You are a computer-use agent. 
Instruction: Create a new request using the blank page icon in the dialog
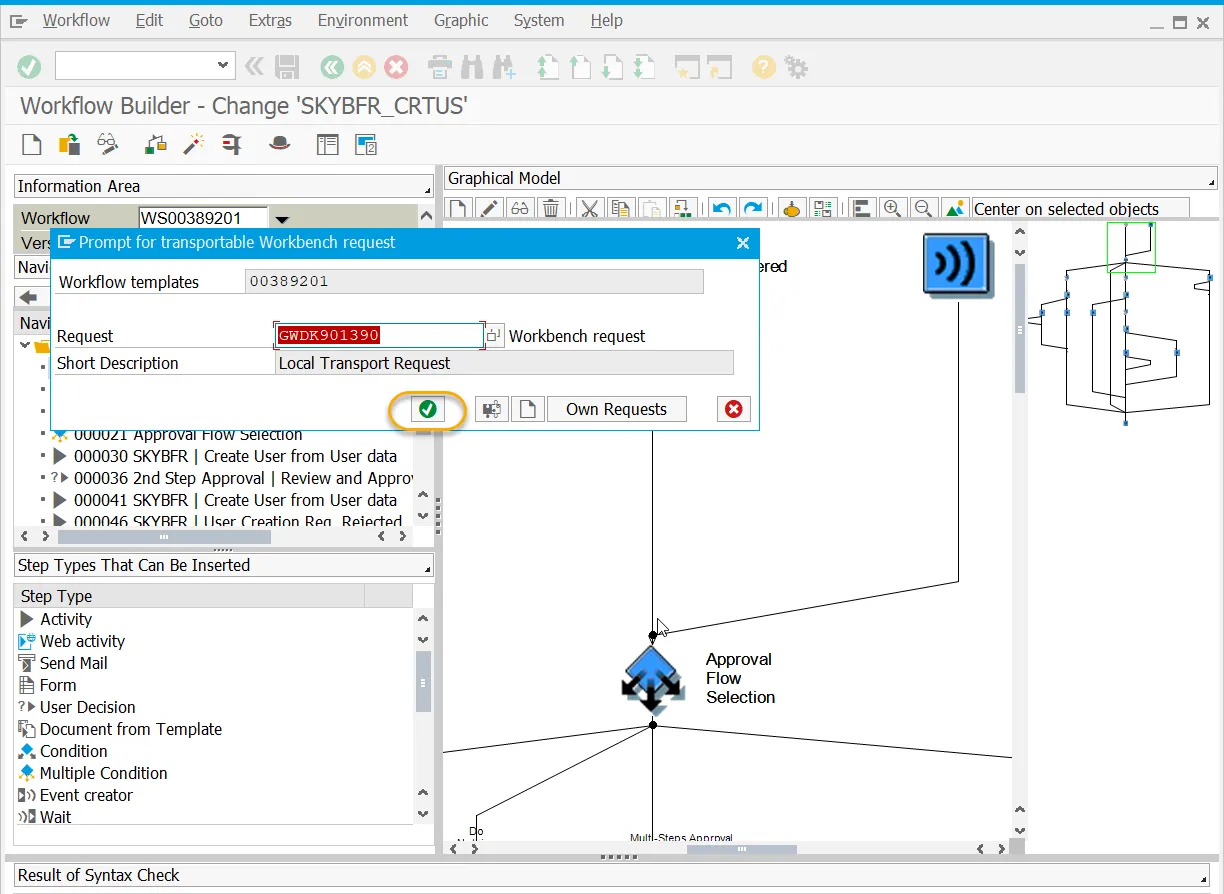528,409
